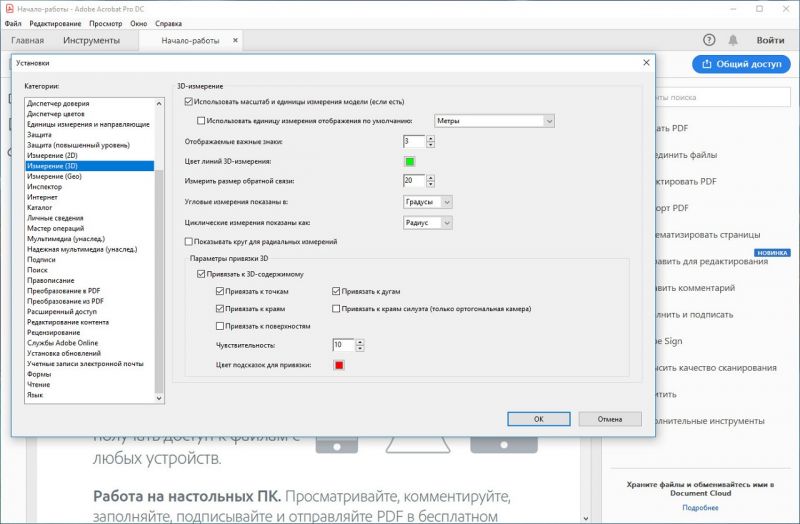Disable Использовать масштаб и единицы измерения модели
800x524 pixels.
[189, 102]
